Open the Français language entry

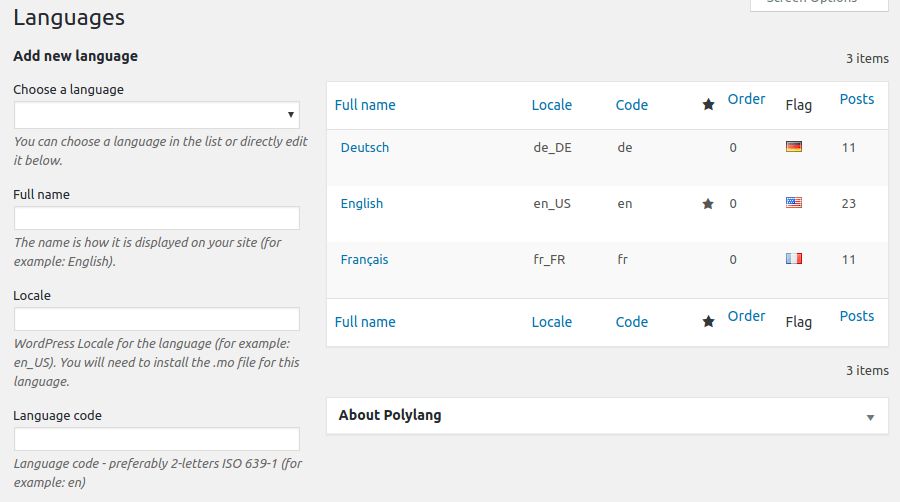tap(364, 259)
